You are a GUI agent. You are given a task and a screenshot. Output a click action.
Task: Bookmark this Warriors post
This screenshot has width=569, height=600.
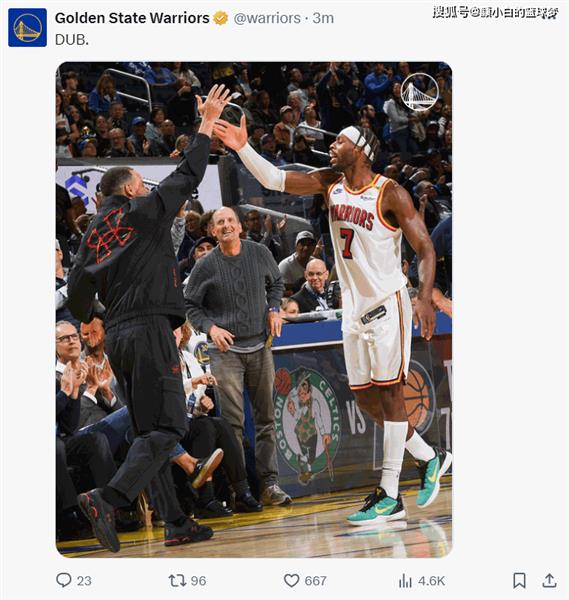pos(519,580)
